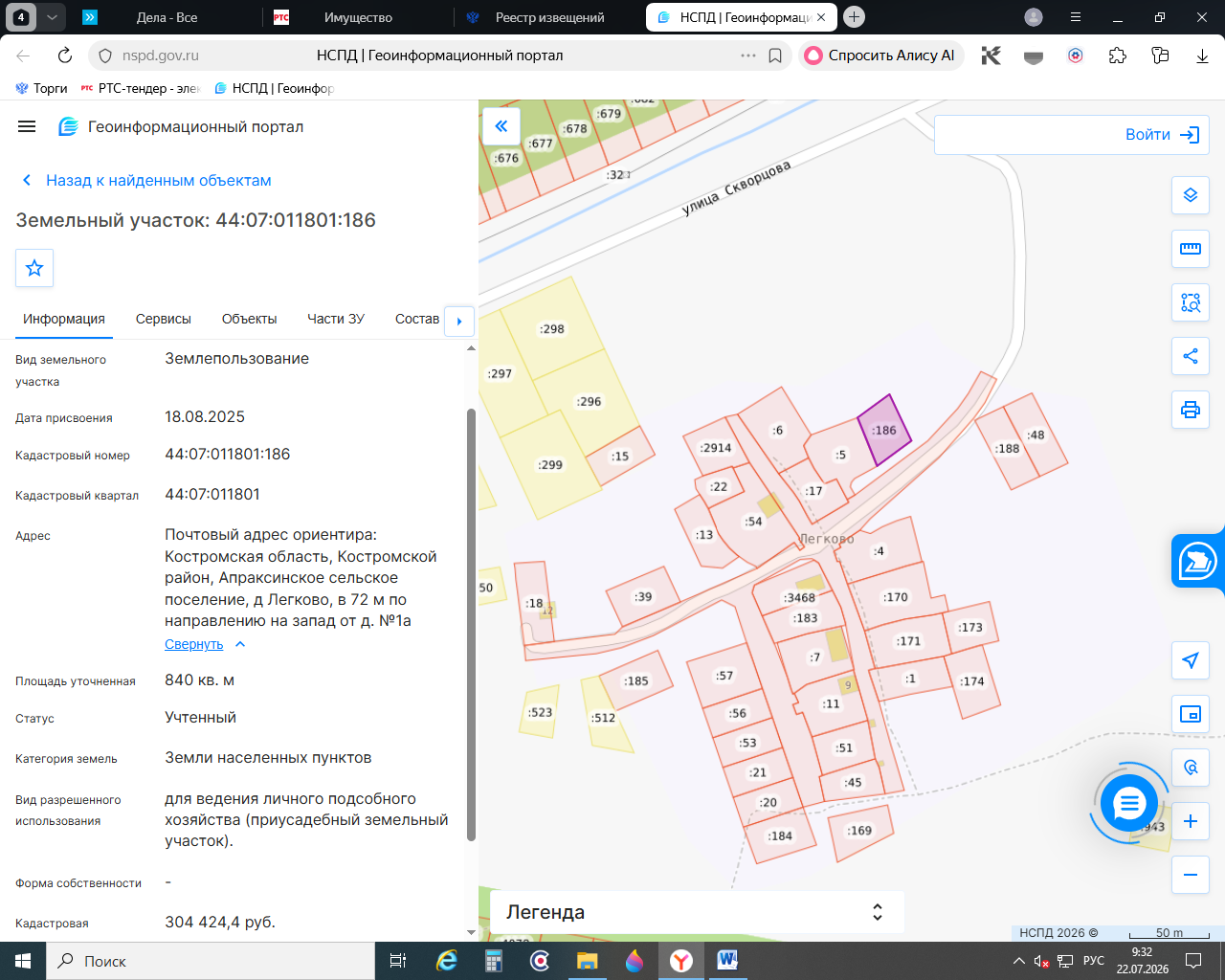The height and width of the screenshot is (980, 1225).
Task: Bookmark this page in address bar
Action: pos(775,56)
